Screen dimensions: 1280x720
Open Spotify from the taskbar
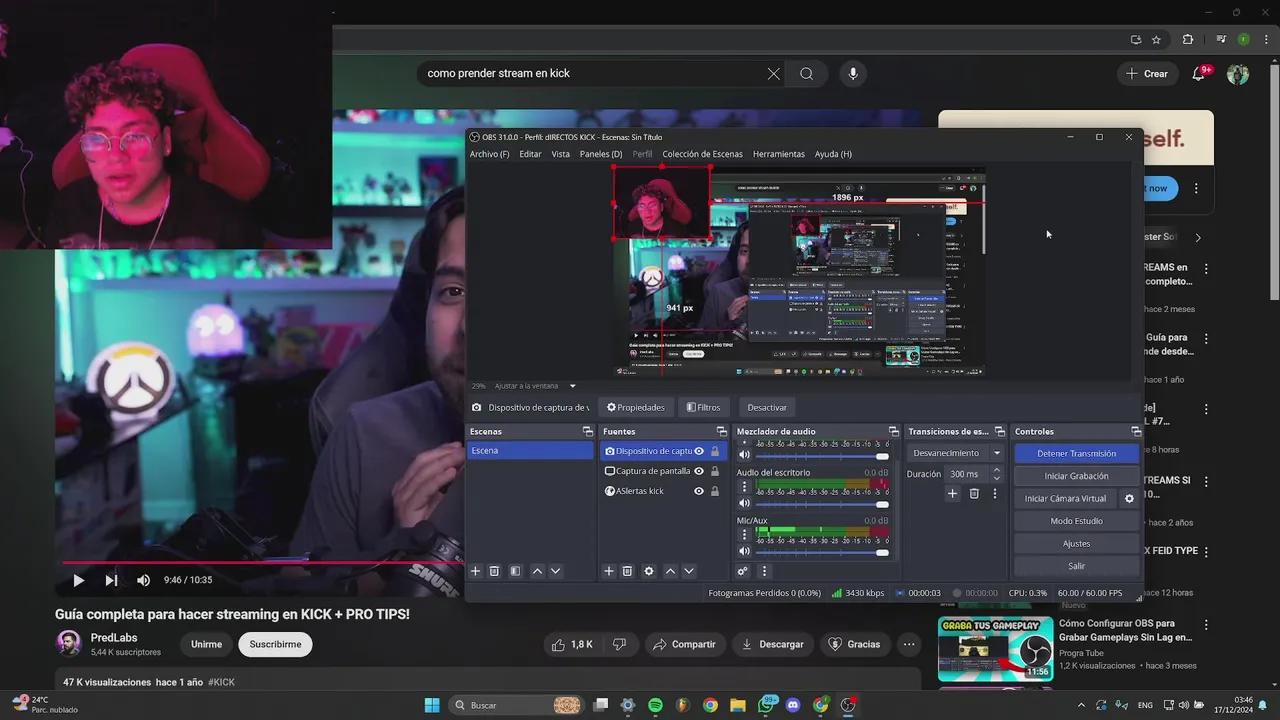pyautogui.click(x=655, y=705)
